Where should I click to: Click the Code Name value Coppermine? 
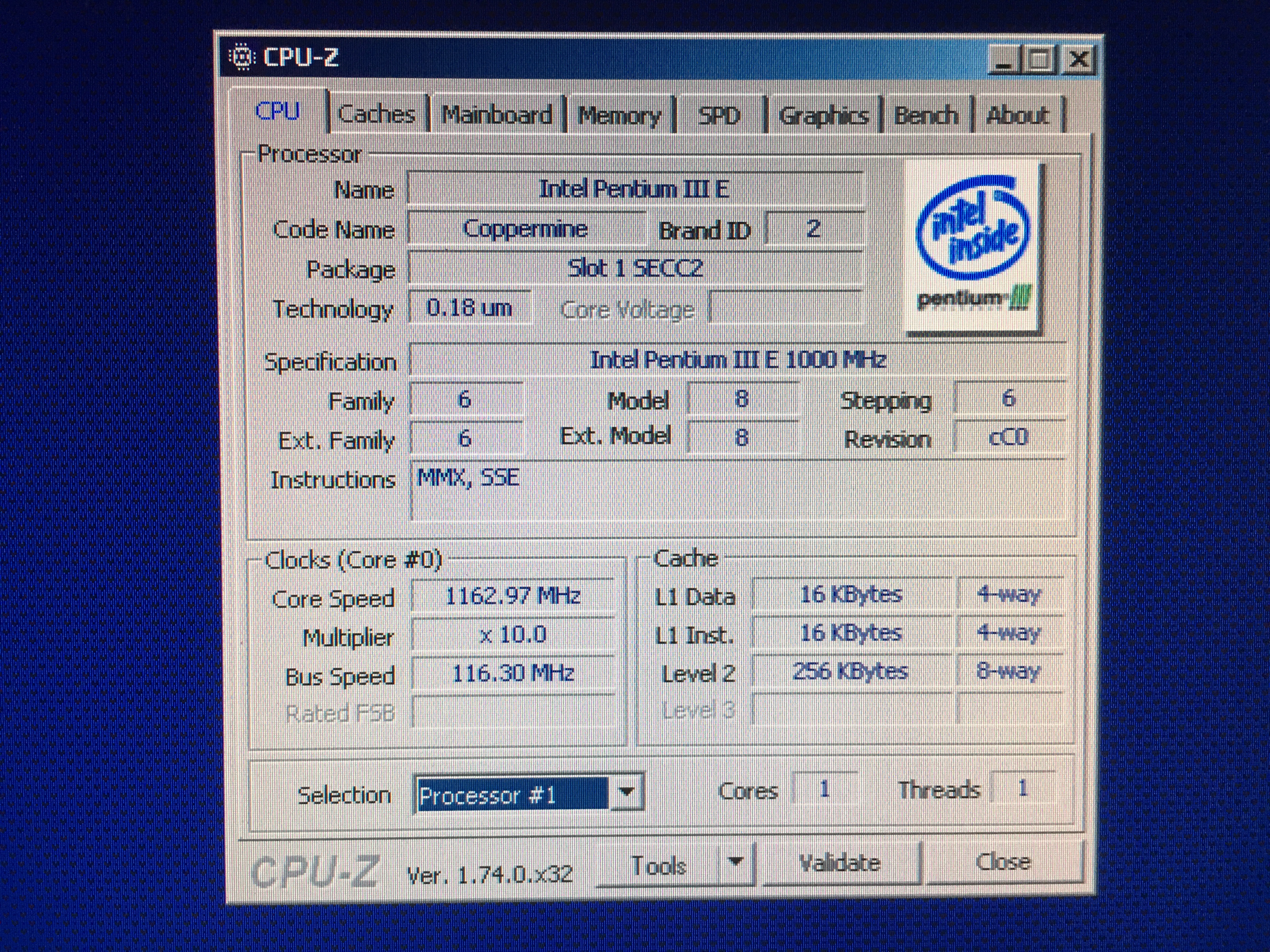point(526,228)
